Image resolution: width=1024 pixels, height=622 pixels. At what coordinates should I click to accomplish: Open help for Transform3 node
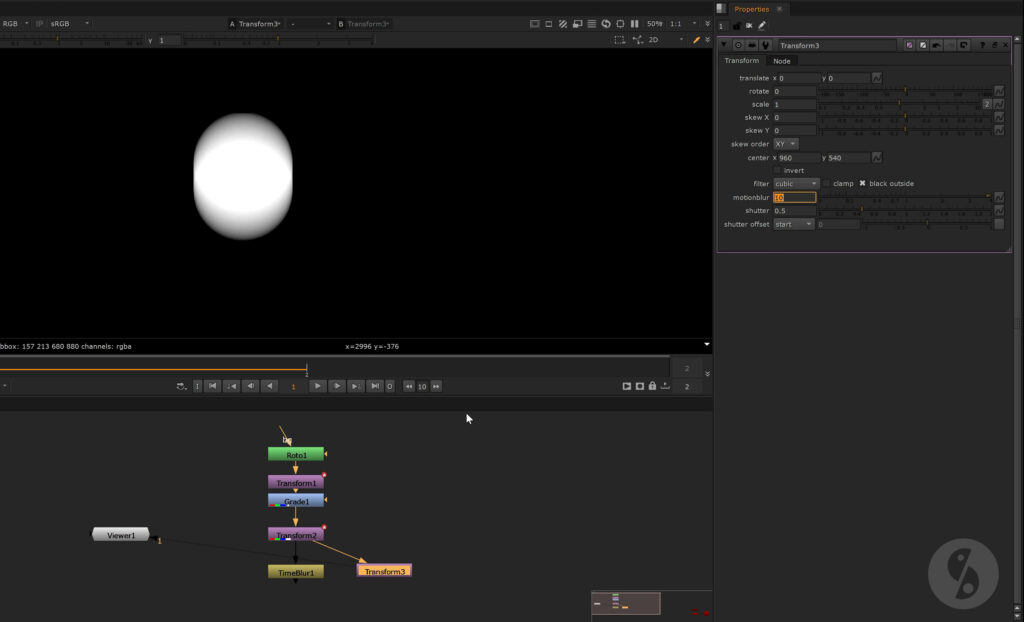click(x=982, y=45)
